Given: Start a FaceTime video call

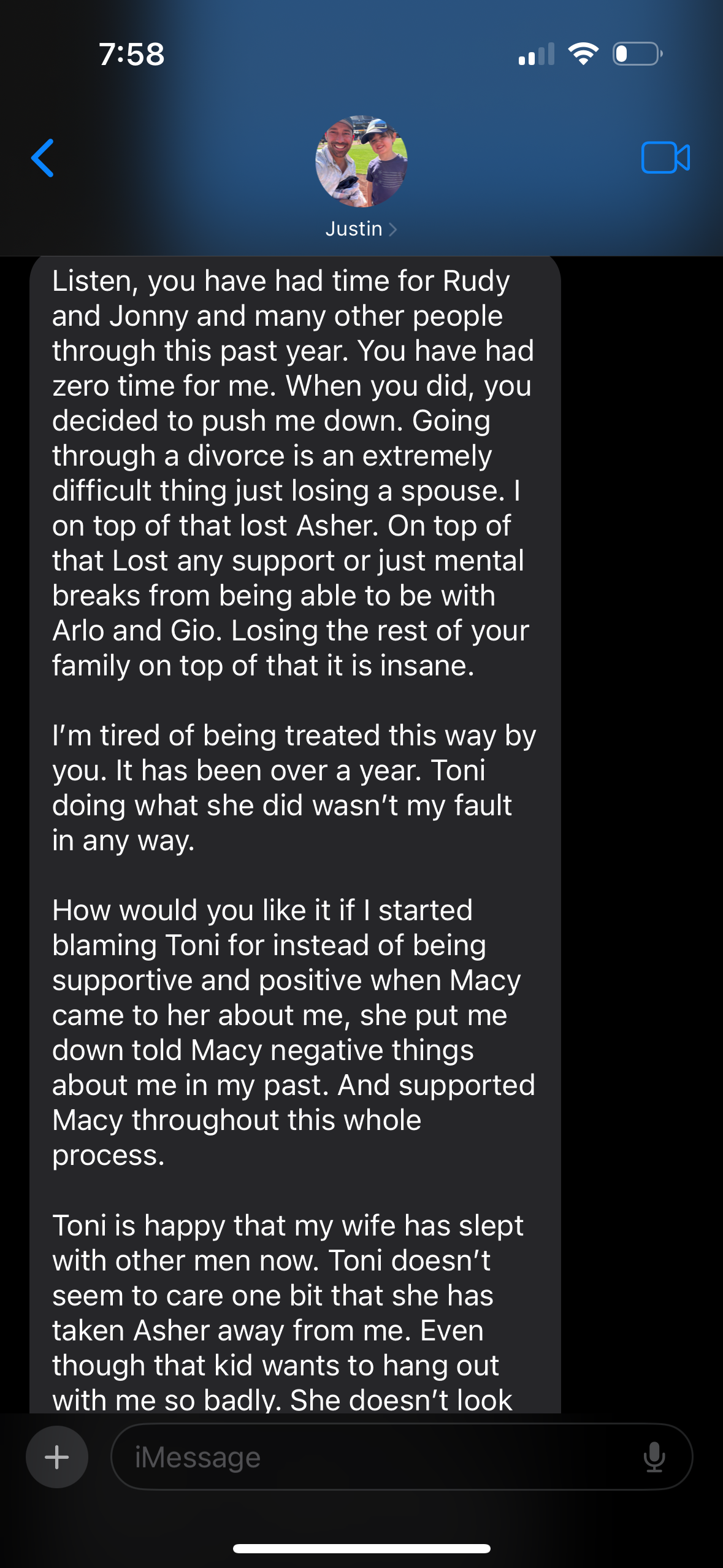Looking at the screenshot, I should click(x=665, y=158).
